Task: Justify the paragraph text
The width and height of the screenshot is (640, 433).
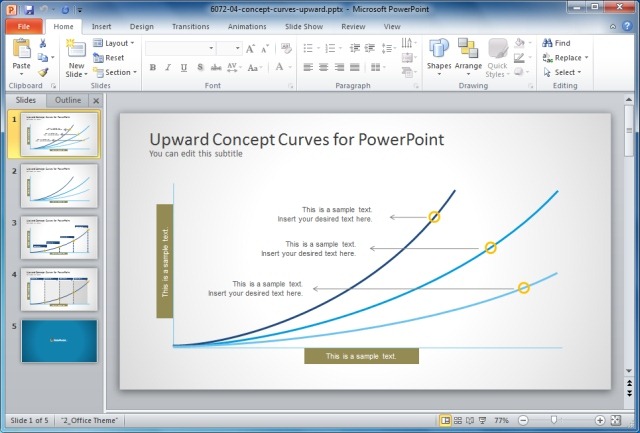Action: pos(355,67)
